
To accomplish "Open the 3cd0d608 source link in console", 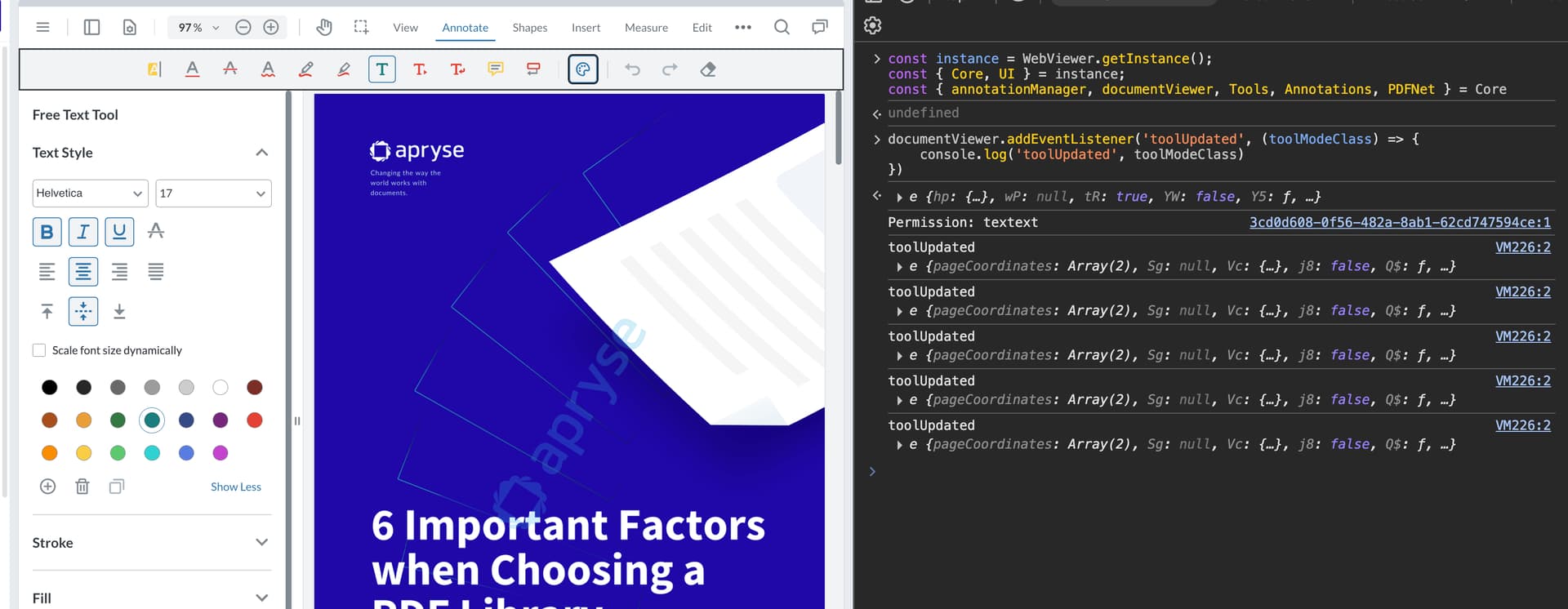I will click(x=1400, y=222).
